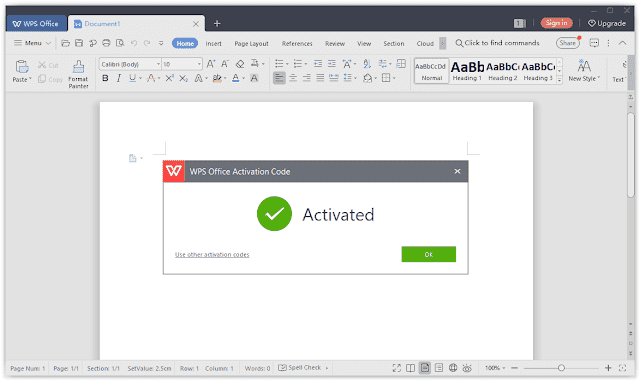Click the font color A button

click(236, 78)
